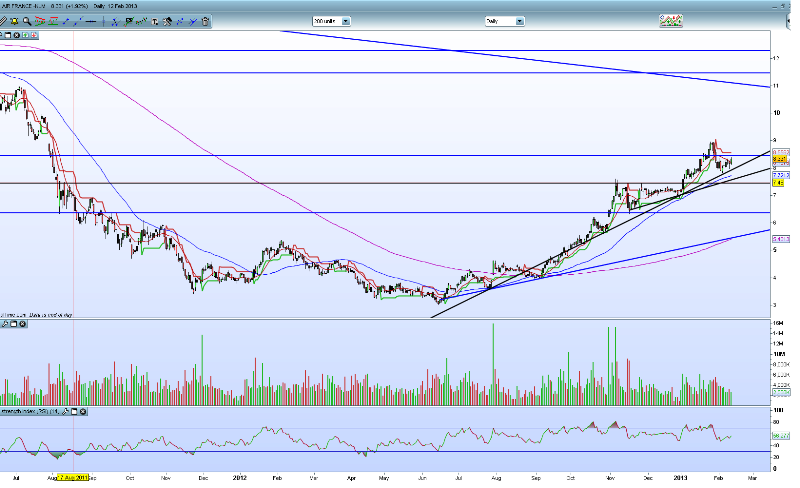
Task: Click the colorful indicators chart button
Action: 670,20
